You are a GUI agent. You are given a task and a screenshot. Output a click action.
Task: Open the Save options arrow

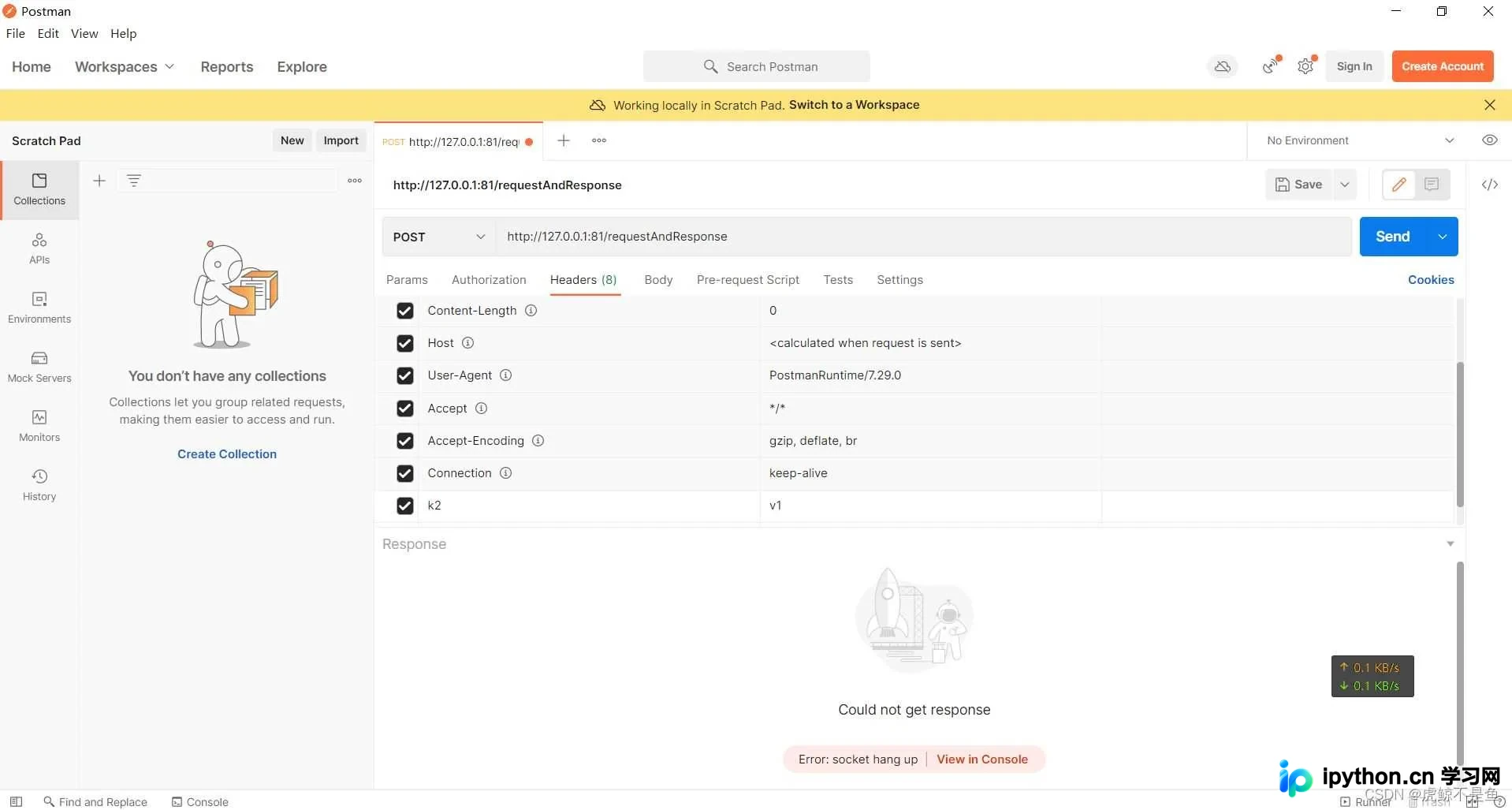[x=1345, y=185]
